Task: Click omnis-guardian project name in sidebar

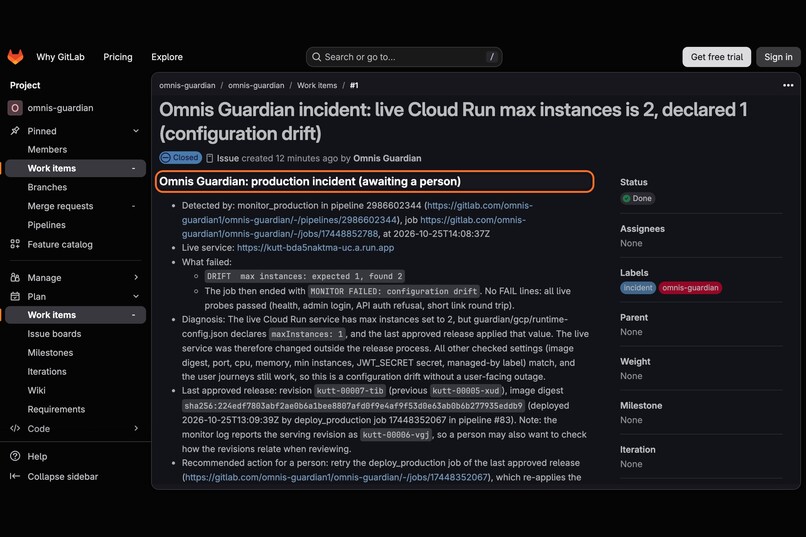Action: 60,108
